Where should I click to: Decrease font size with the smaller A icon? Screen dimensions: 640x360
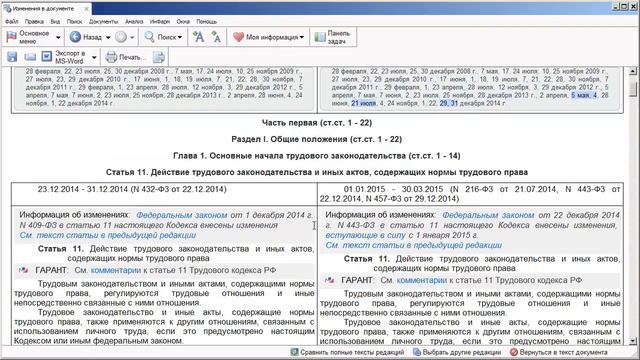click(216, 37)
